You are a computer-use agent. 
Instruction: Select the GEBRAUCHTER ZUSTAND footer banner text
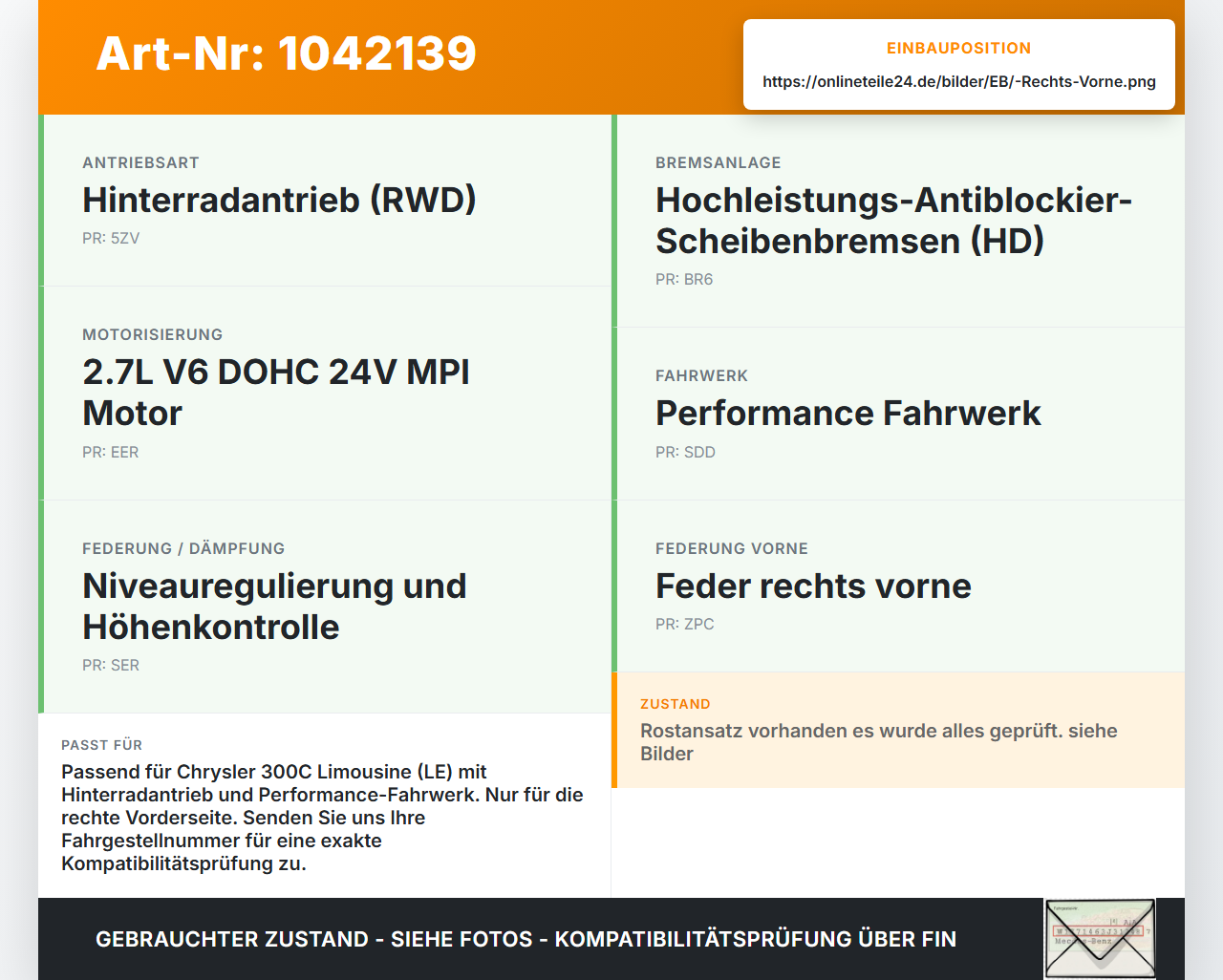pos(526,939)
